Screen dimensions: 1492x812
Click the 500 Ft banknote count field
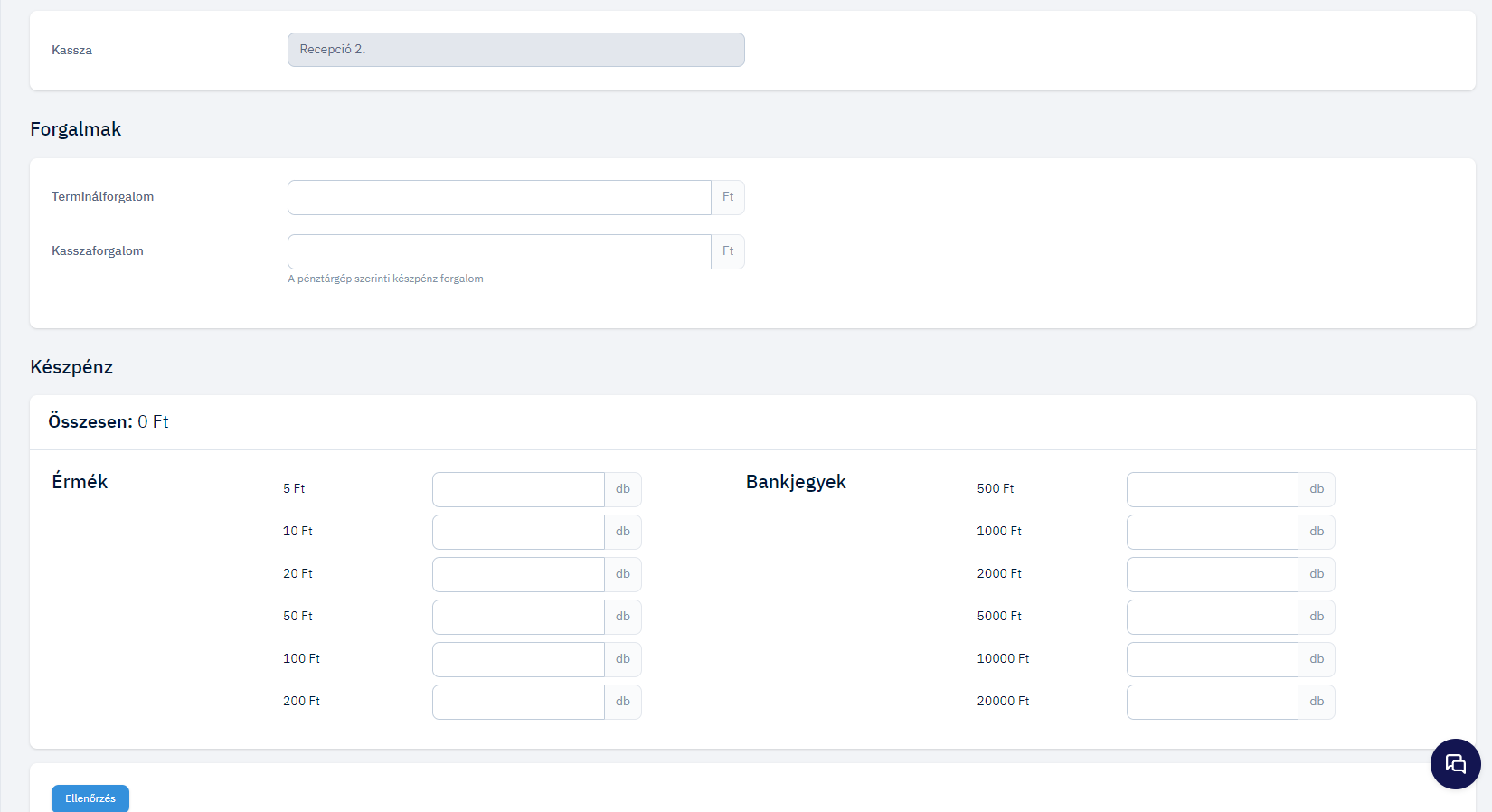pyautogui.click(x=1213, y=489)
